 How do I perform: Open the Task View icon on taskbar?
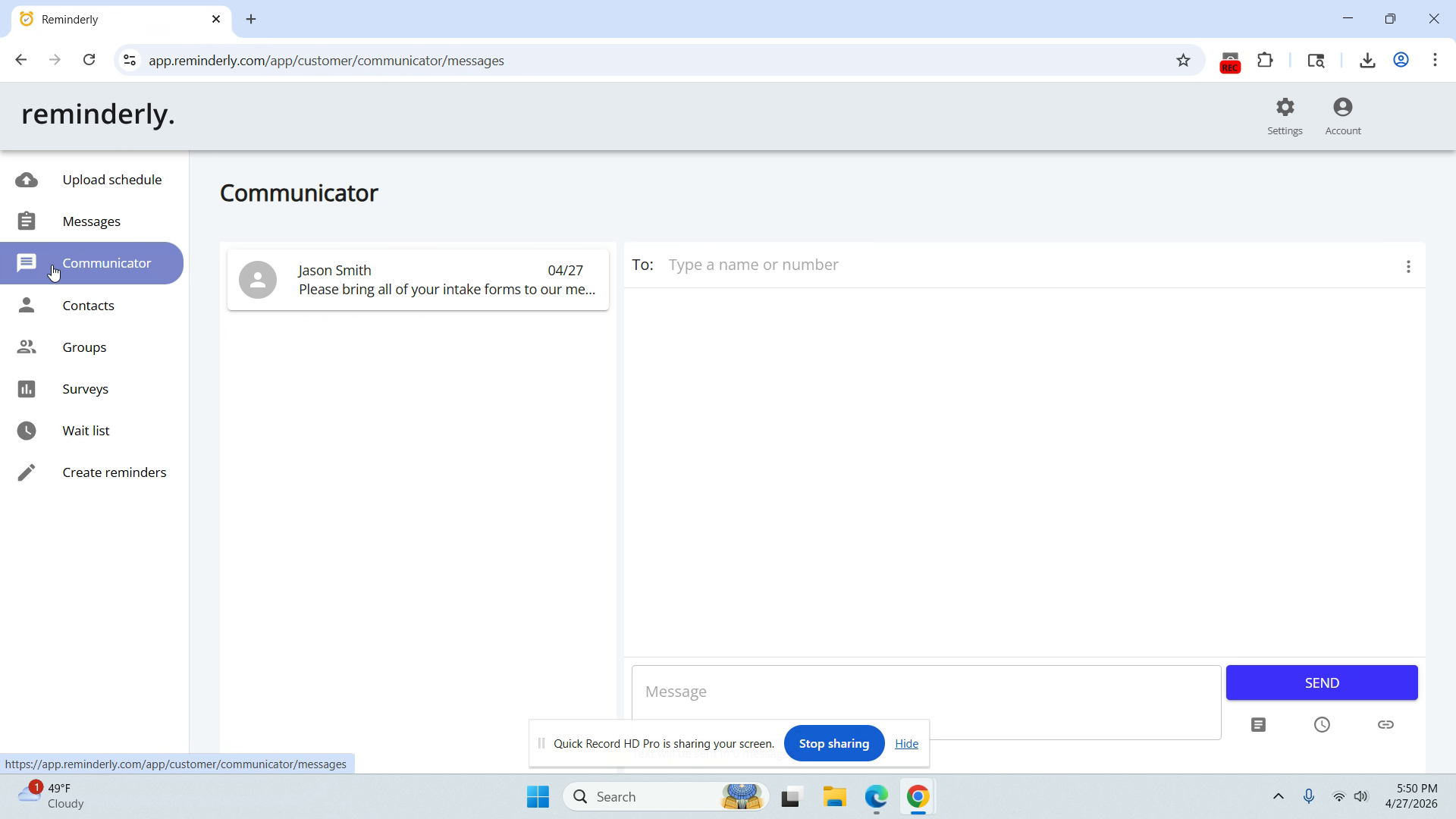click(791, 797)
